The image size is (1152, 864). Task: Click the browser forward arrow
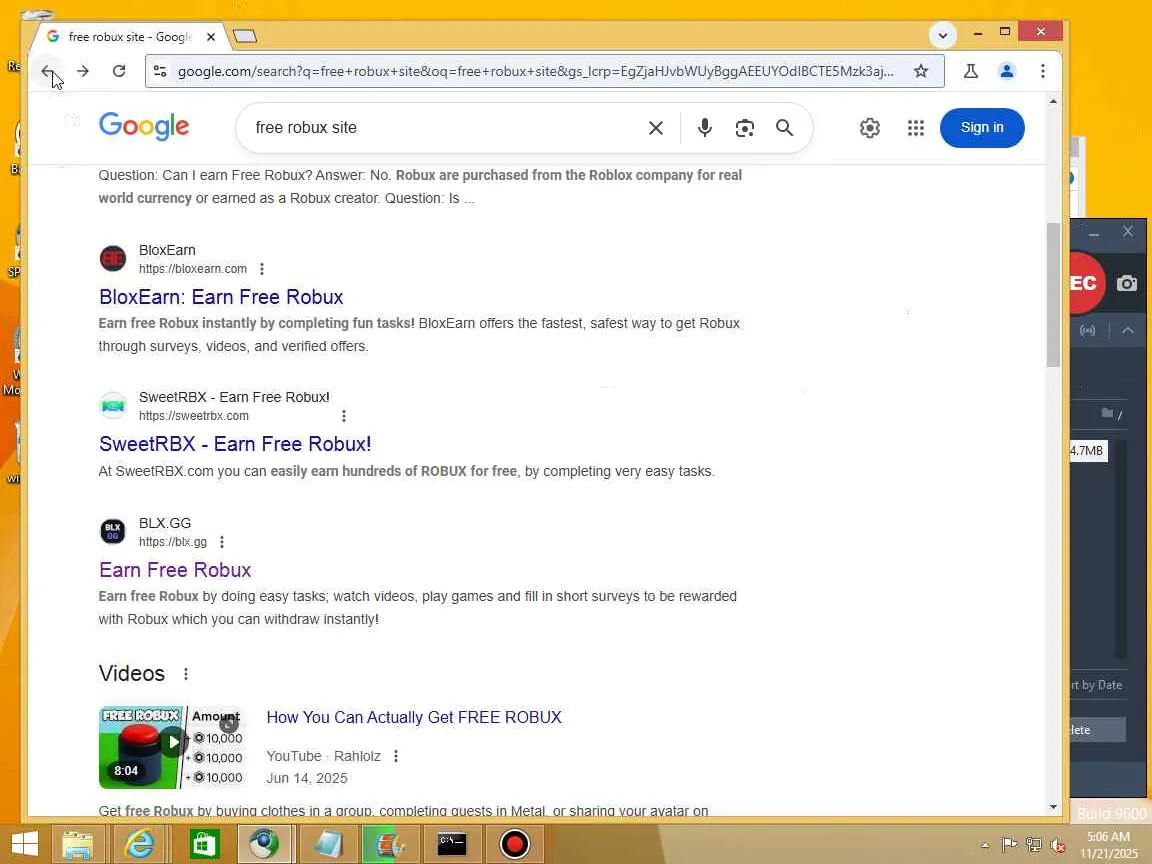[83, 71]
